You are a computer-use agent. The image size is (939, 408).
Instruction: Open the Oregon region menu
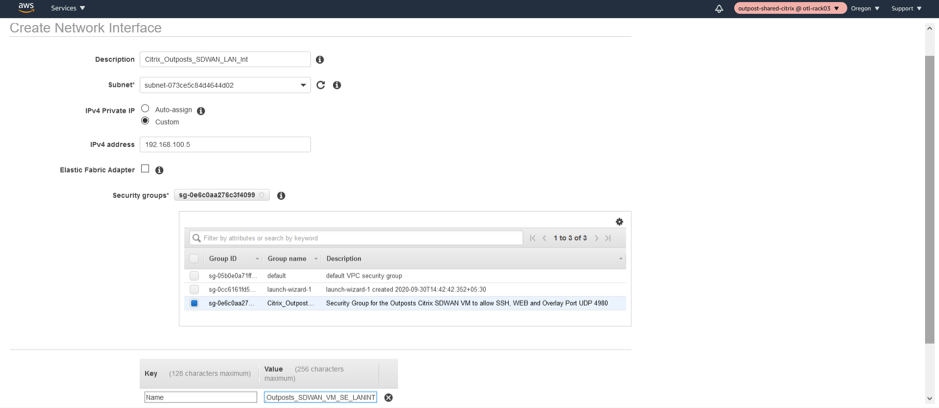pyautogui.click(x=865, y=8)
